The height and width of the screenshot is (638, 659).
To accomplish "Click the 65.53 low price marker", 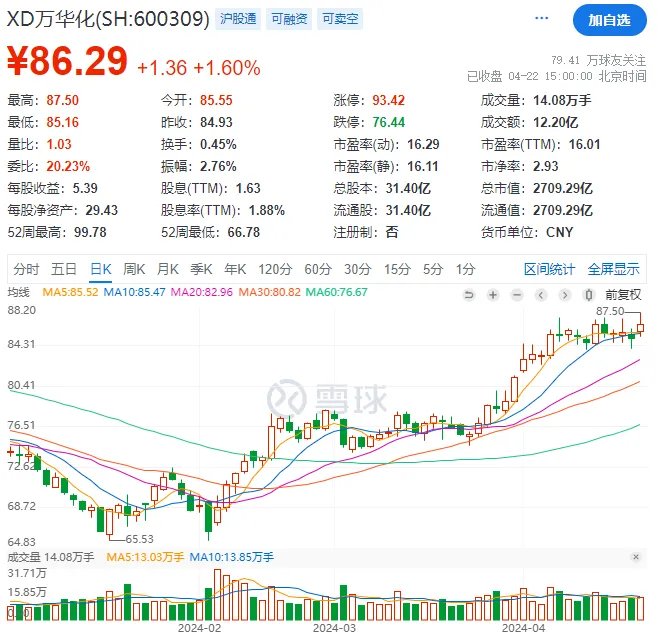I will (x=140, y=539).
